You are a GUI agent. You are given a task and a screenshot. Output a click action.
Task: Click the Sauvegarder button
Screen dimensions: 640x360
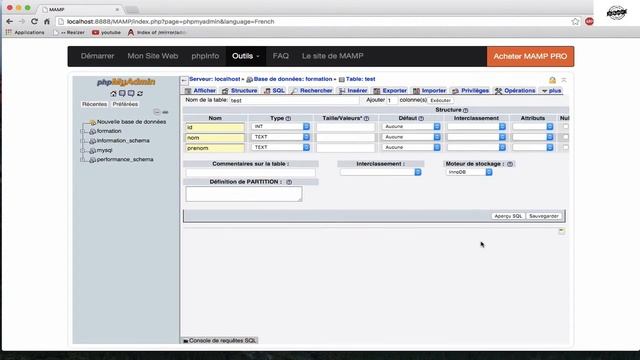(544, 216)
